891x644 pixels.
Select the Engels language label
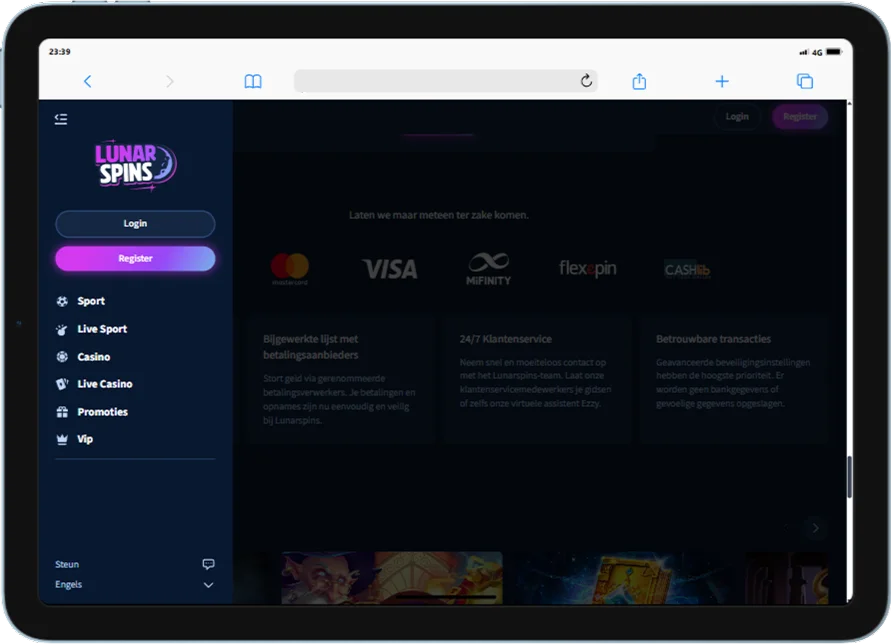click(x=68, y=584)
